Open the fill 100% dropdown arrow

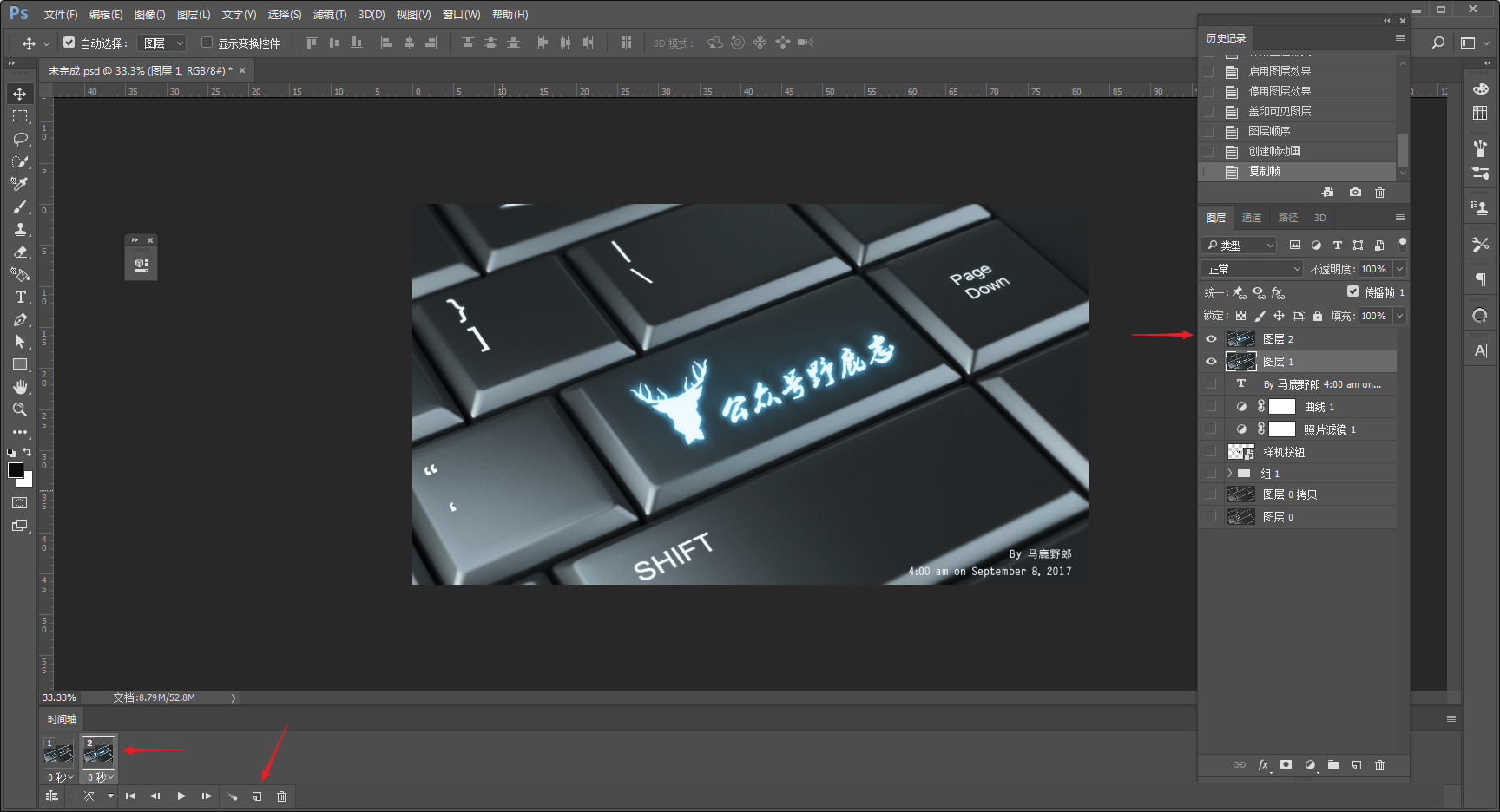1399,316
